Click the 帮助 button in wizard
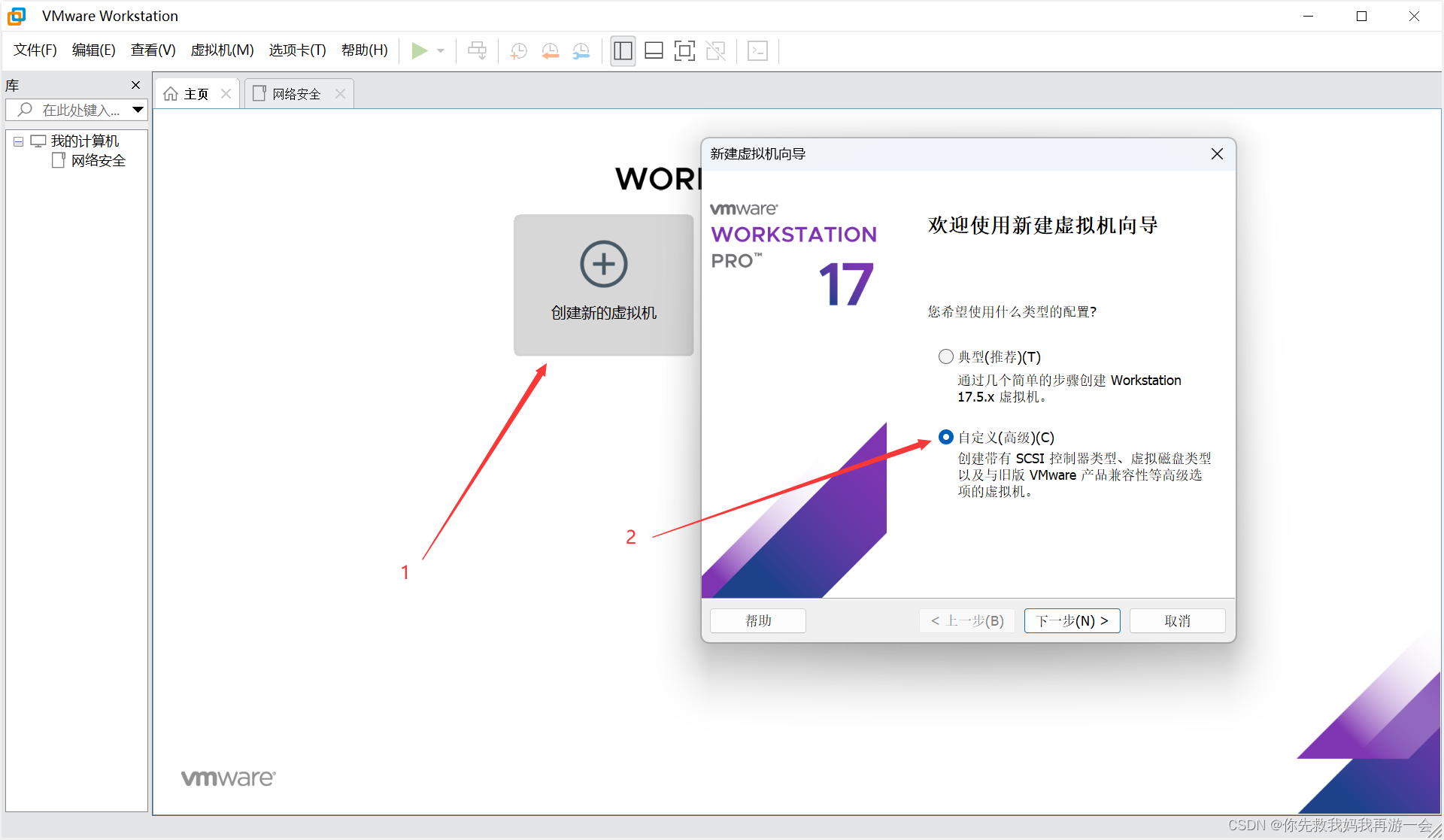1444x840 pixels. 758,620
